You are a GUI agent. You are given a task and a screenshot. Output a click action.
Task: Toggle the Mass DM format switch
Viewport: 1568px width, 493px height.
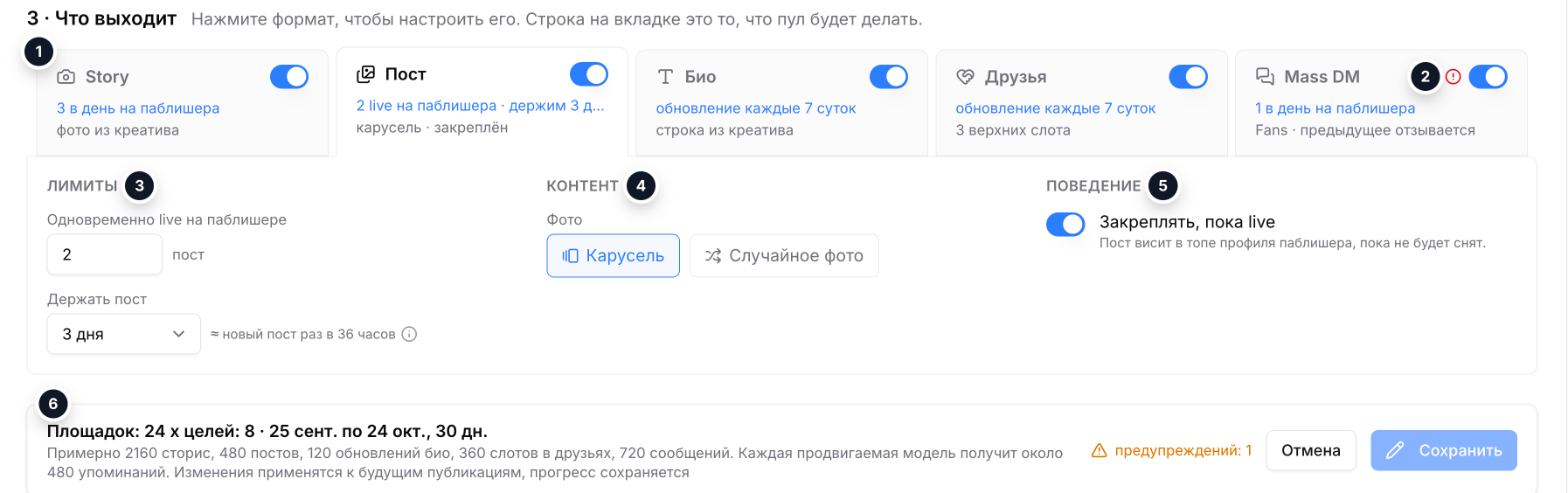pyautogui.click(x=1489, y=76)
